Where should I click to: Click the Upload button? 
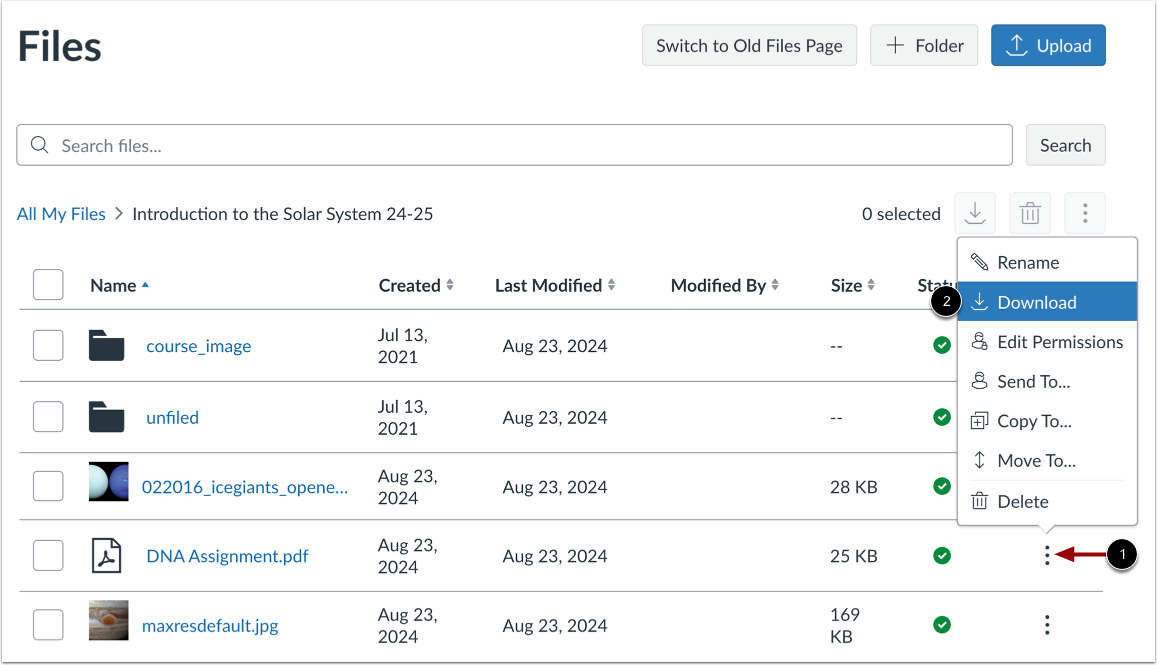(1048, 45)
